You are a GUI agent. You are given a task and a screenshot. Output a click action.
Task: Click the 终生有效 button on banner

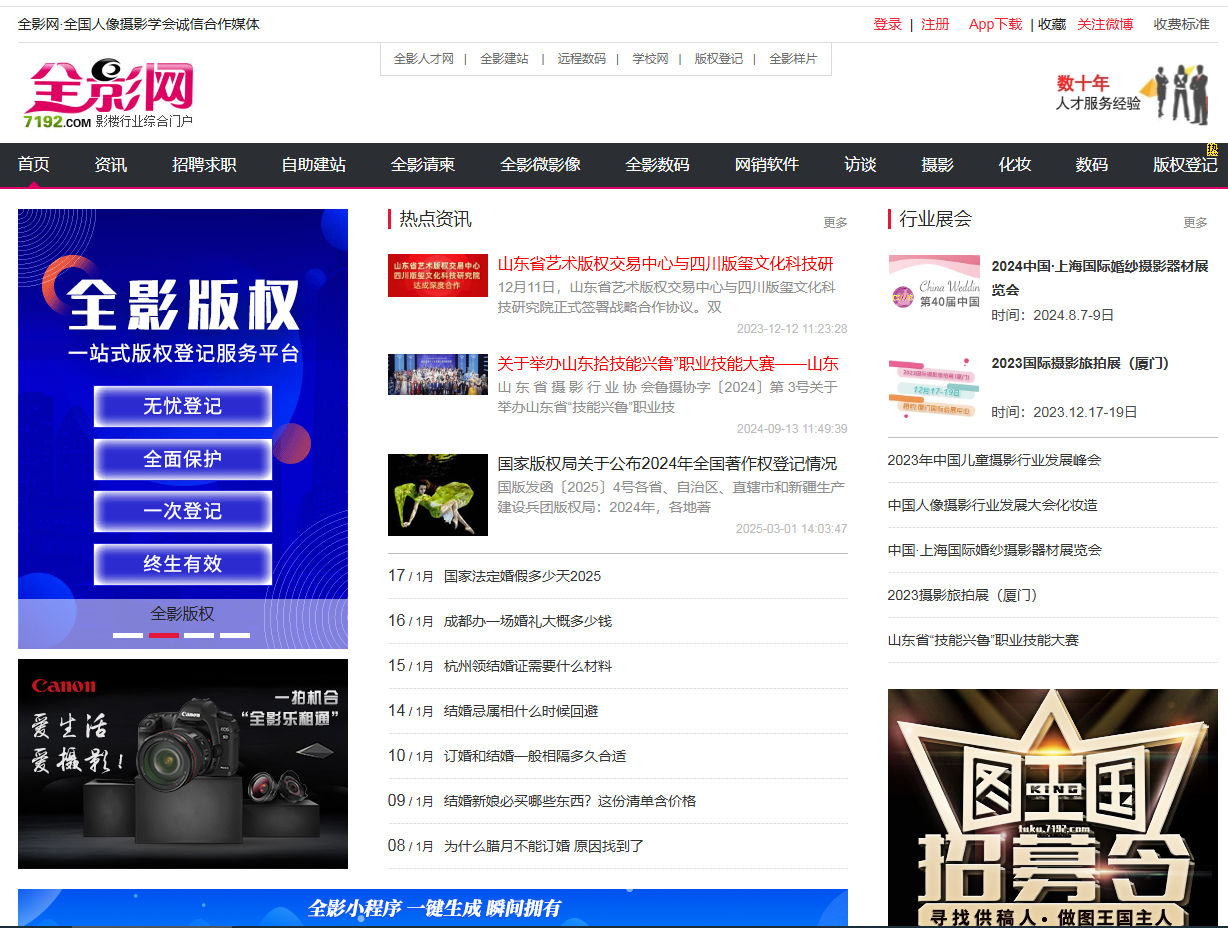[183, 564]
